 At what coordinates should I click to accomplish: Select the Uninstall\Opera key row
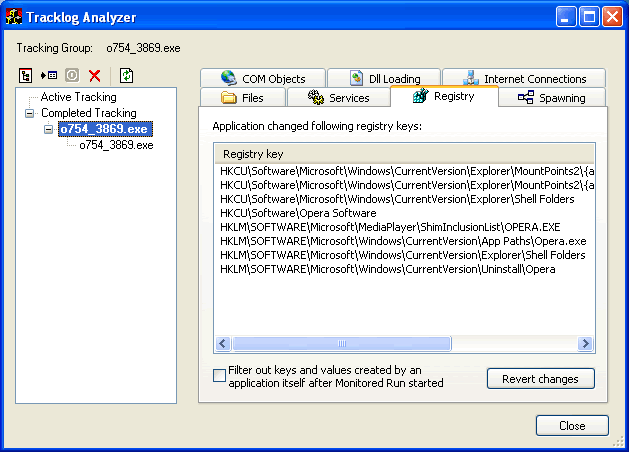tap(404, 270)
